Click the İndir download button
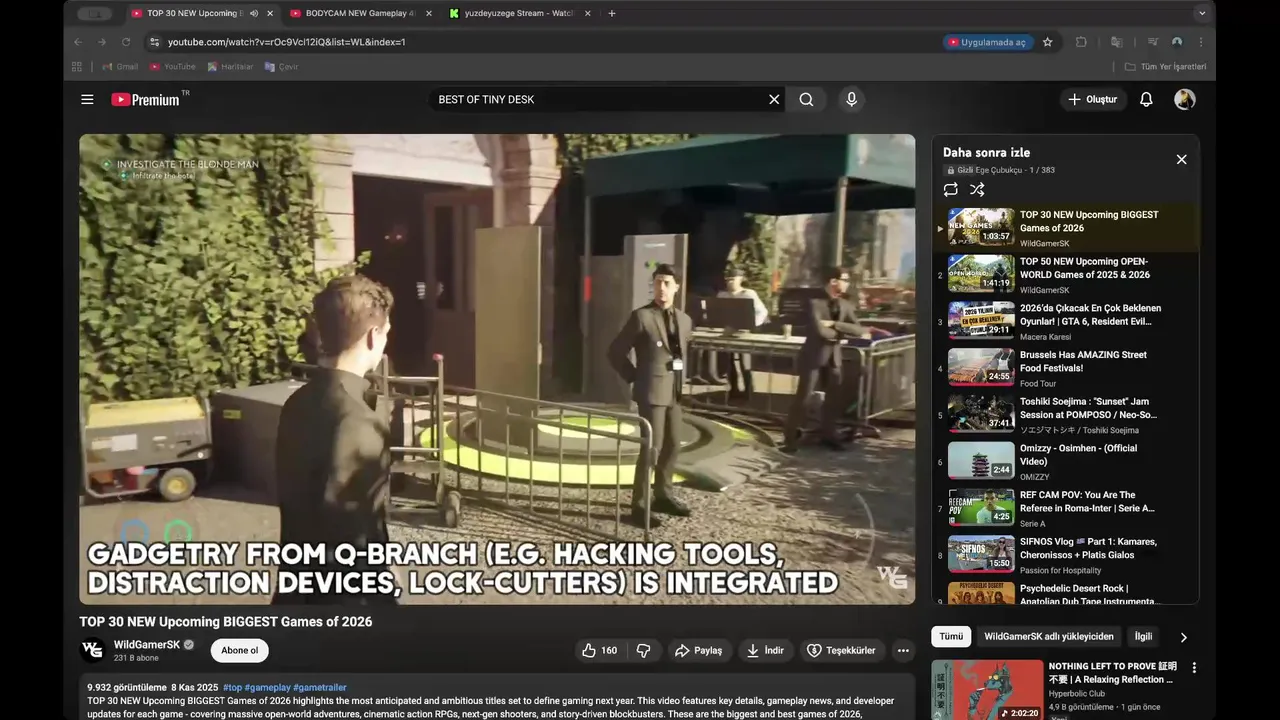 pos(765,650)
